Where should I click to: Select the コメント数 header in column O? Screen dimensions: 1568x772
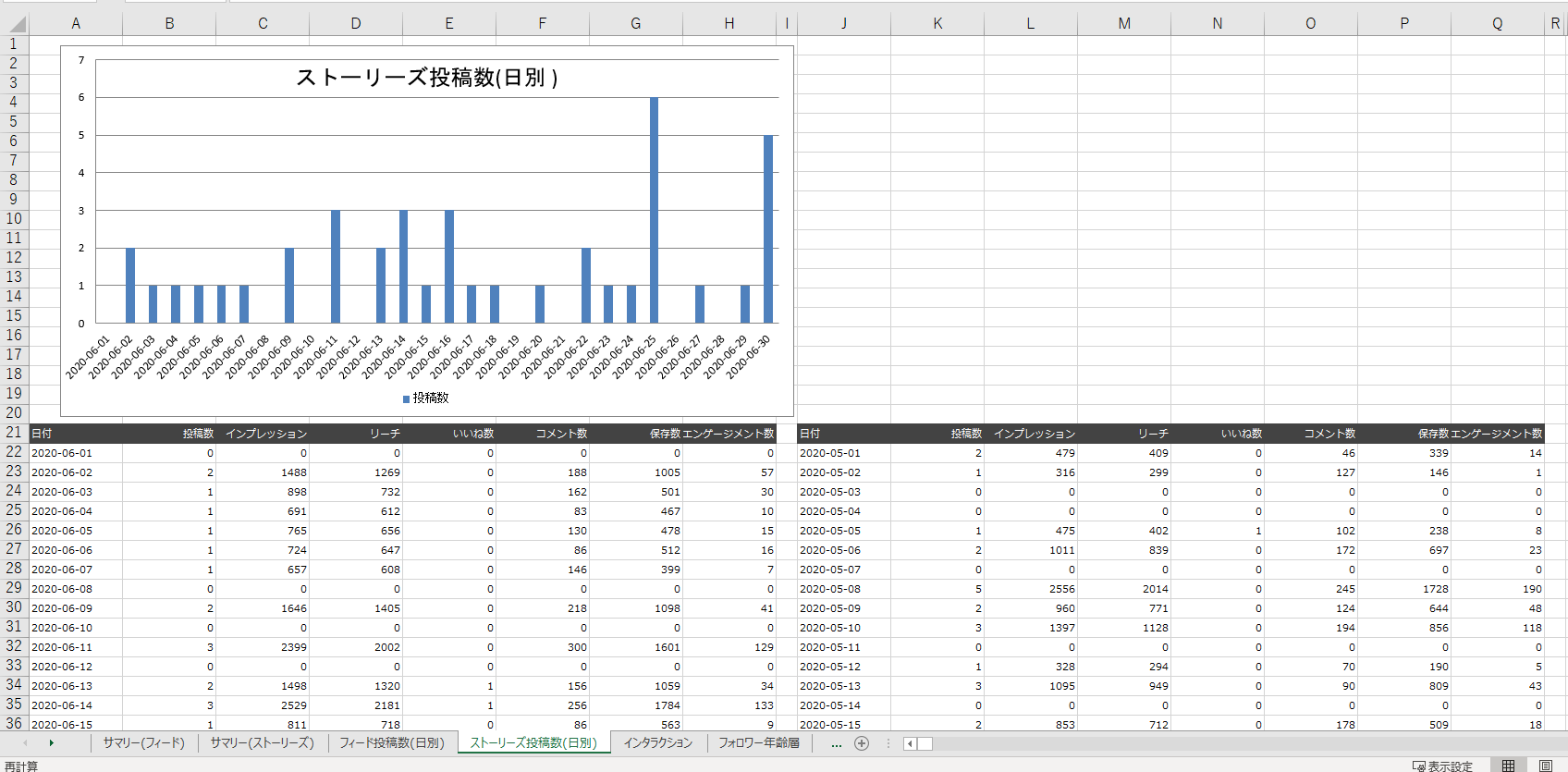point(1311,433)
